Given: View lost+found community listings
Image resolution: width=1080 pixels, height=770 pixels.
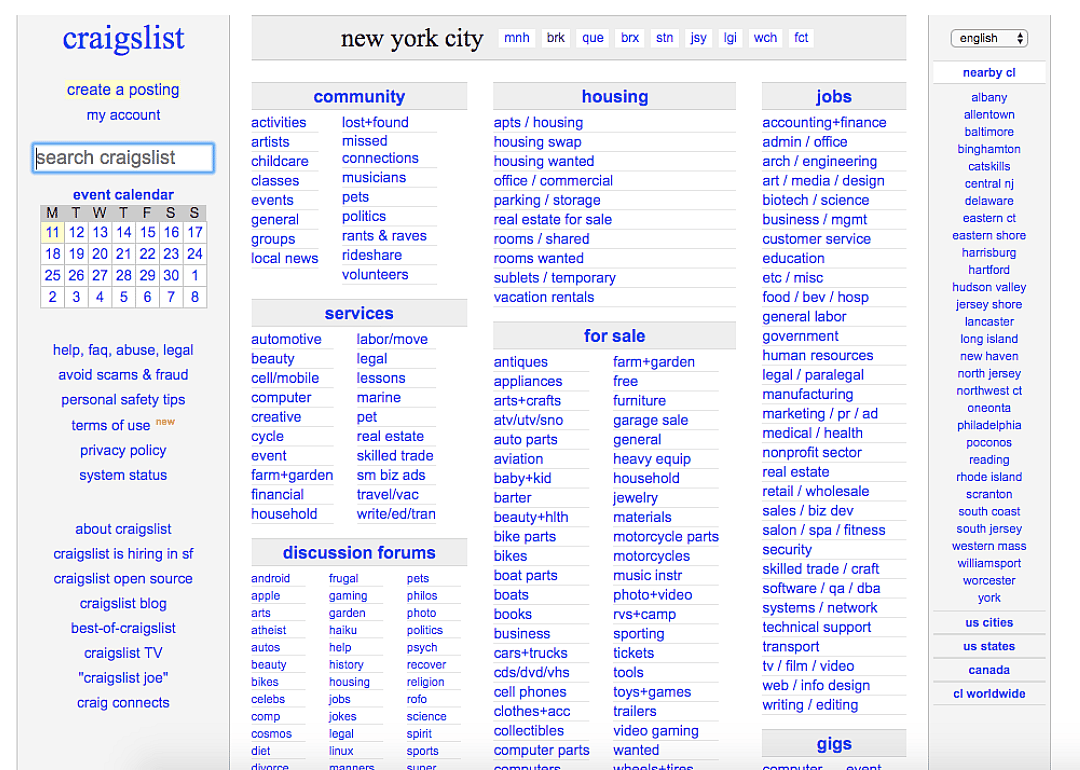Looking at the screenshot, I should [x=375, y=123].
